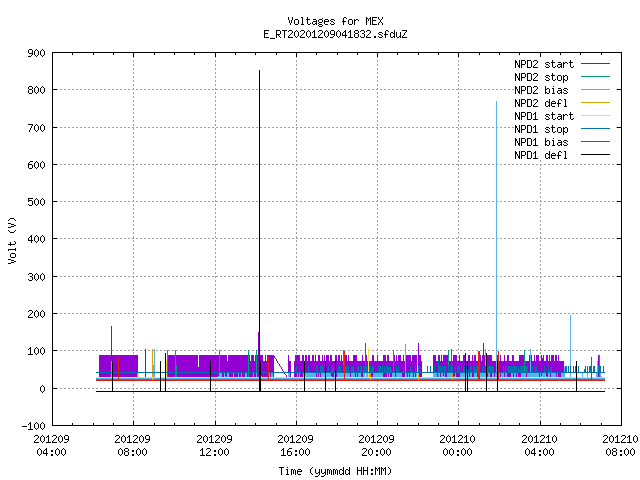Click the red NPD1 bias legend line

[x=596, y=142]
